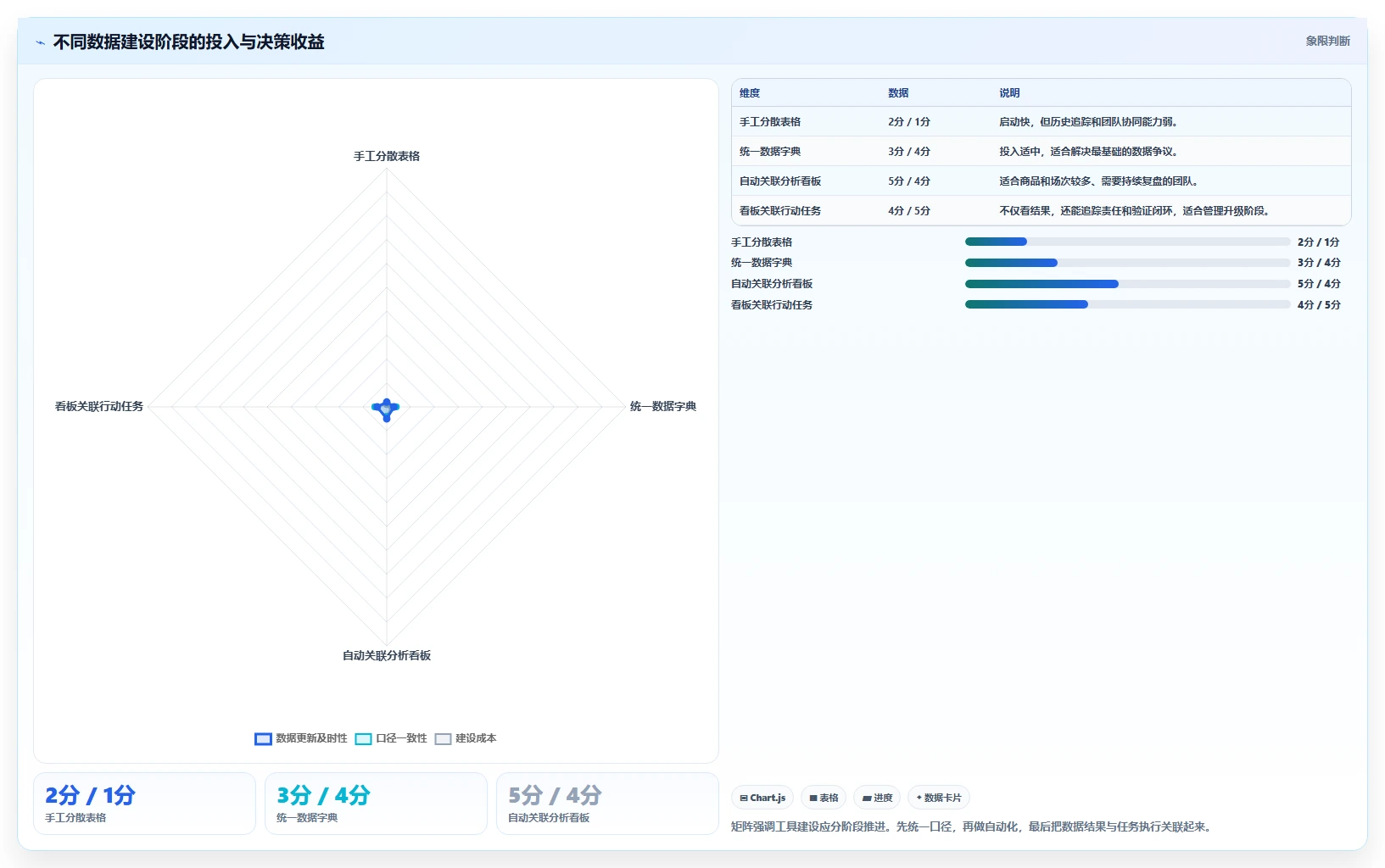Screen dimensions: 1385x868
Task: Click the 进度 chip
Action: click(877, 798)
